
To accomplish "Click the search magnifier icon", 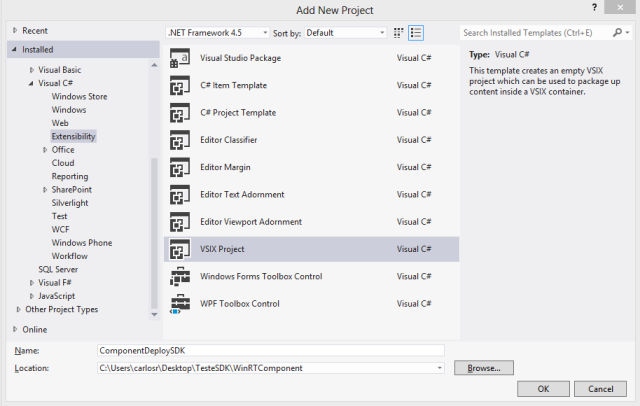I will pos(617,32).
